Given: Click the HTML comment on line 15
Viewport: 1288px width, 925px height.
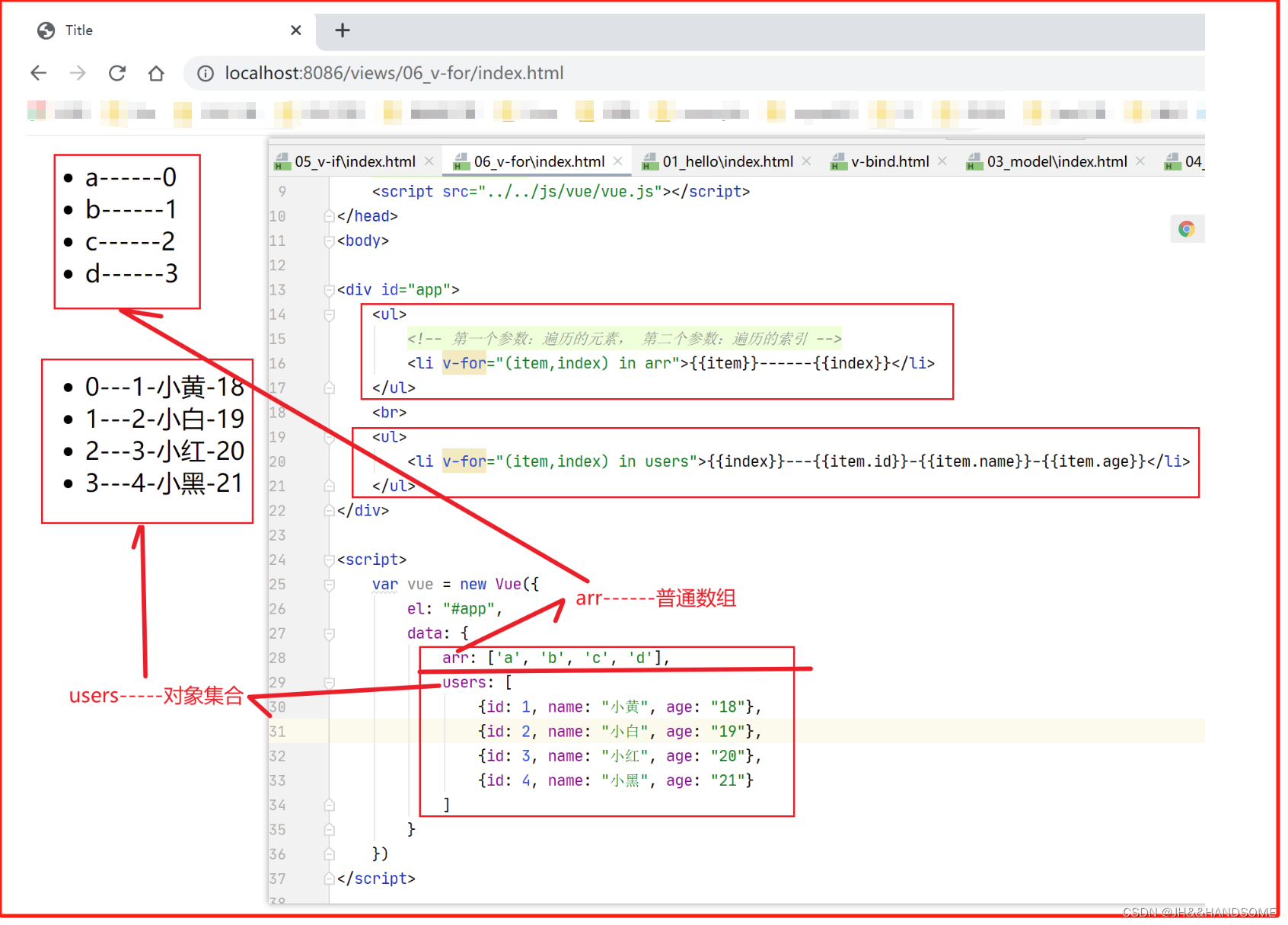Looking at the screenshot, I should [x=624, y=339].
